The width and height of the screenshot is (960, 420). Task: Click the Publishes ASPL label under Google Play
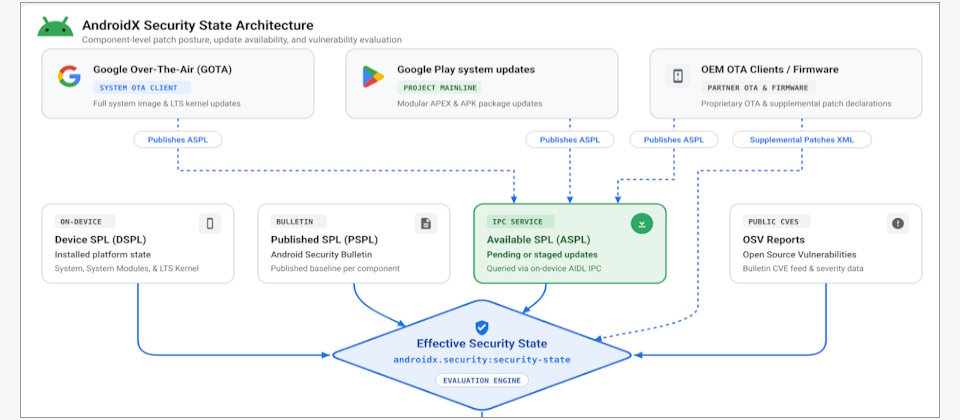pos(569,140)
